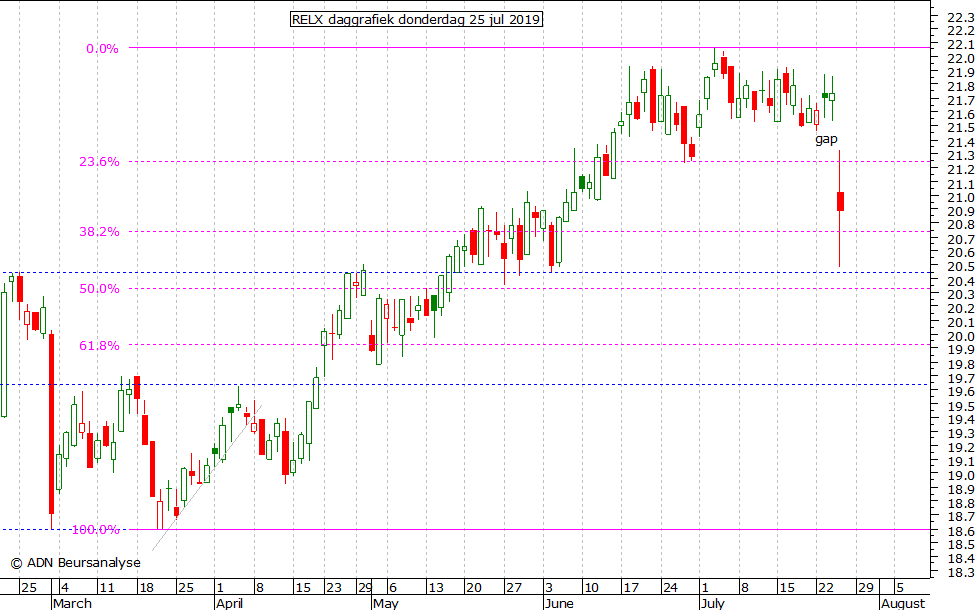
Task: Click the chart title 'RELX daggrafiek donderdag 25 jul 2019'
Action: coord(416,19)
